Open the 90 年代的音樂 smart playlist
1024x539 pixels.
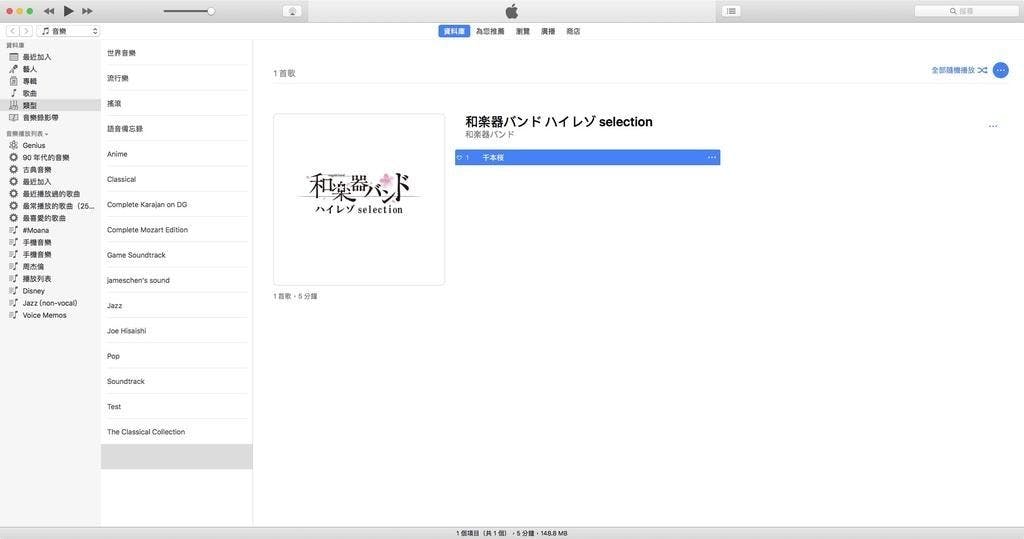click(x=50, y=157)
